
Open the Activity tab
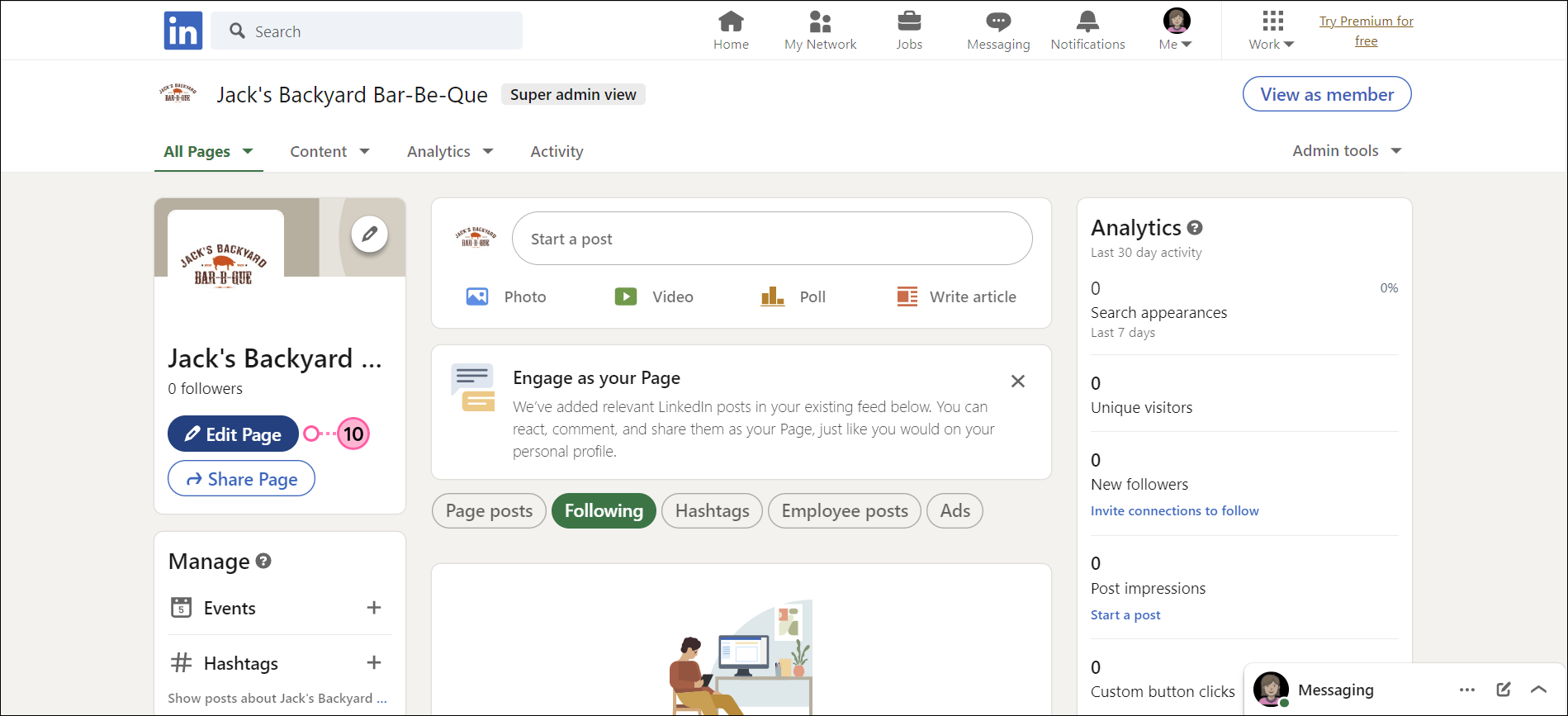coord(557,151)
